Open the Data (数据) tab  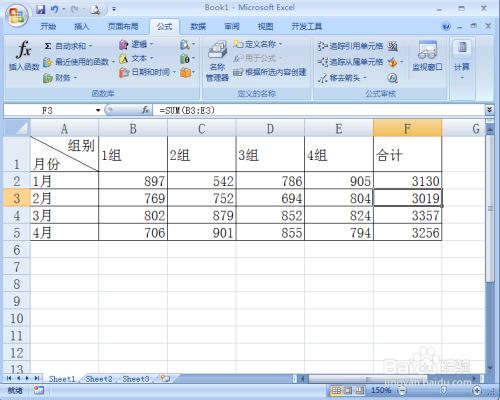click(198, 26)
